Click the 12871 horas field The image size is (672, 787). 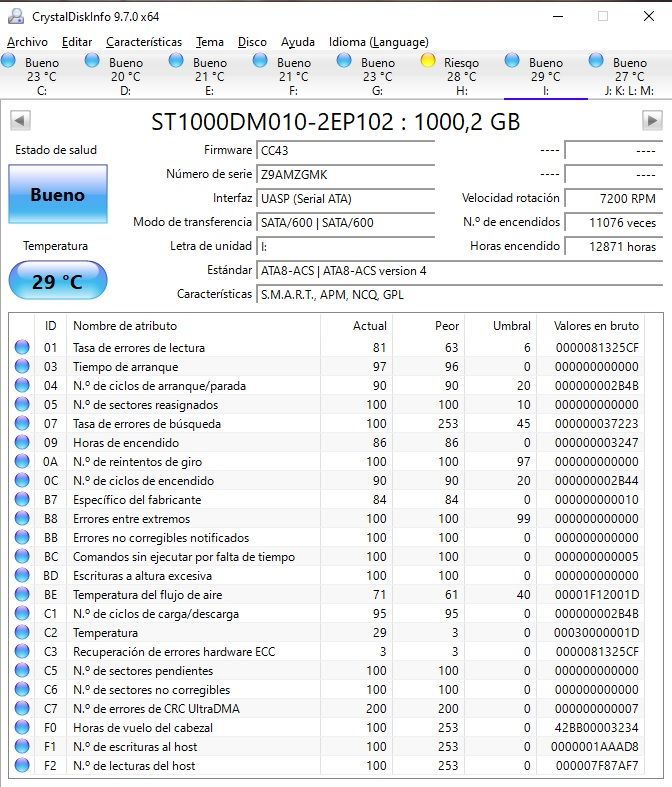tap(613, 246)
